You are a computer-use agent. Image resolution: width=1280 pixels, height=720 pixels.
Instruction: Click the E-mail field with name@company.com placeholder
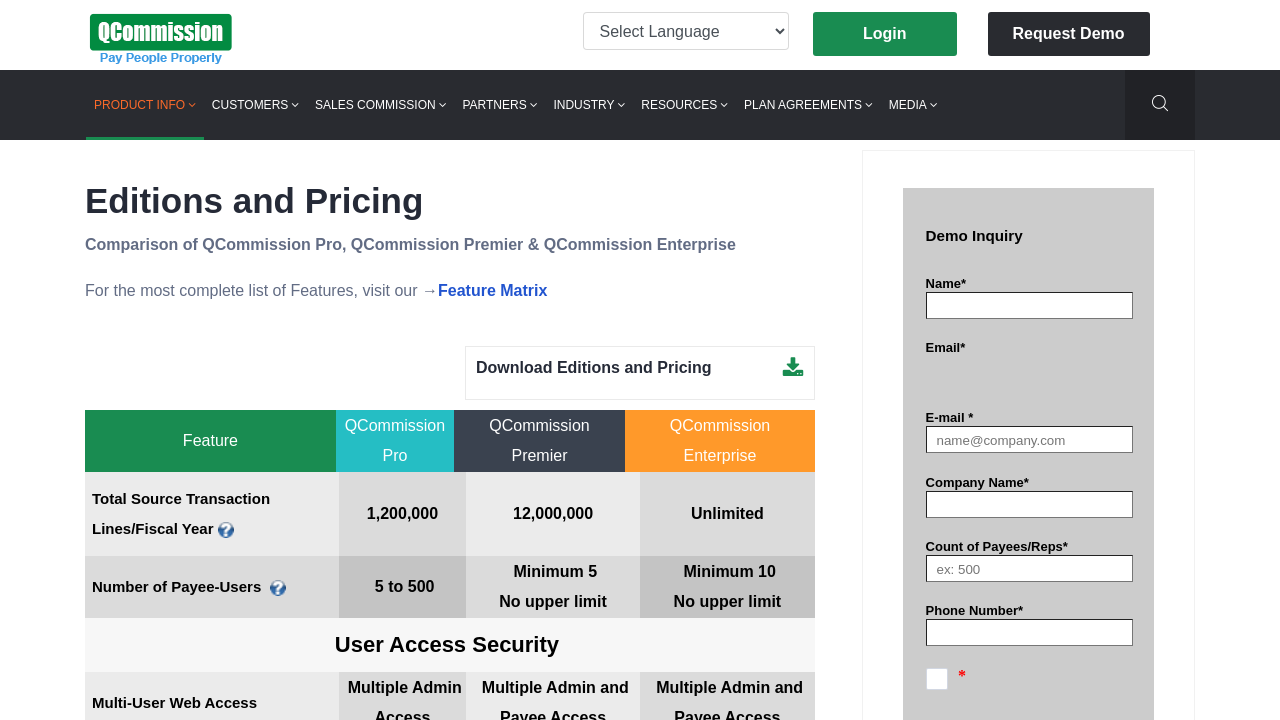click(1028, 440)
